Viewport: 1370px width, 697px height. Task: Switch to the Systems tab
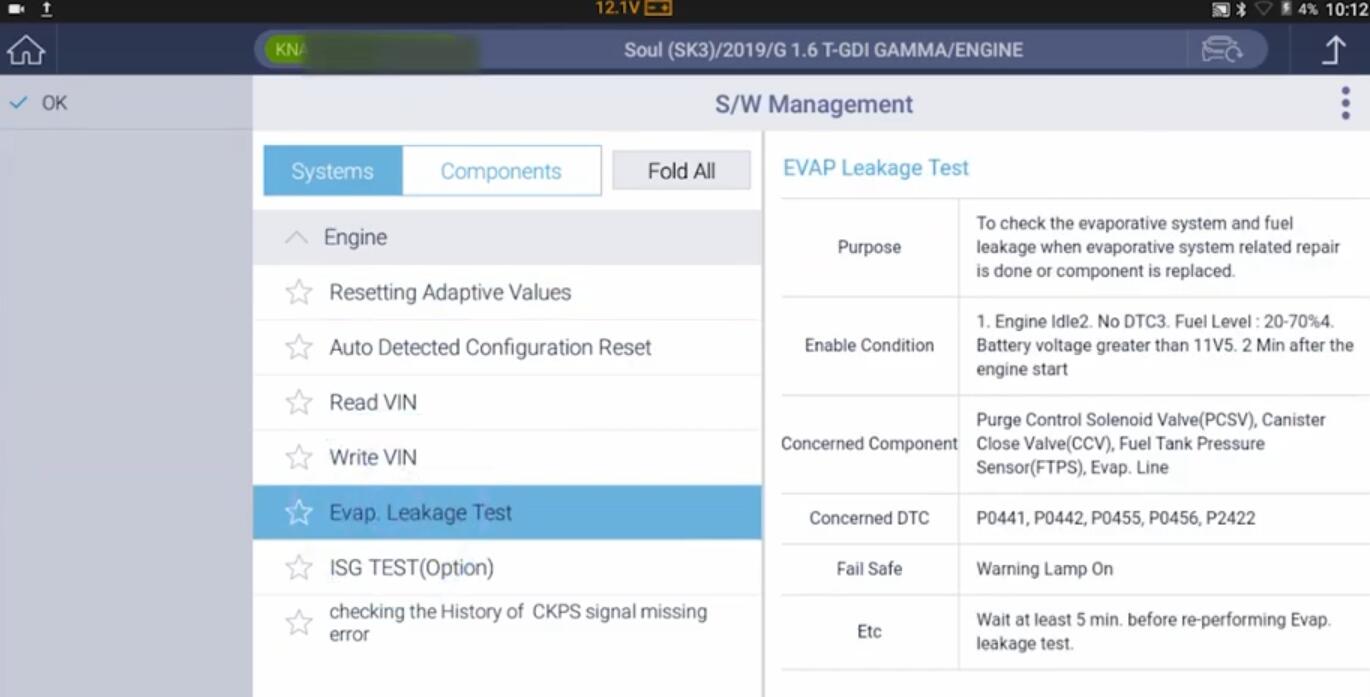[x=333, y=171]
